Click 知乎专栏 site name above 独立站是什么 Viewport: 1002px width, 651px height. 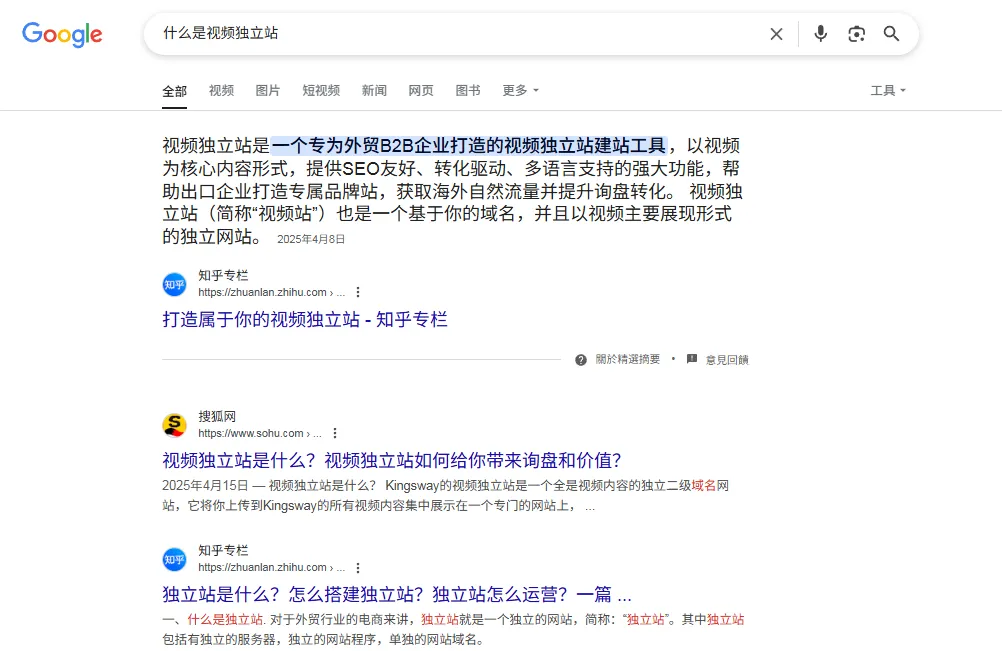223,551
